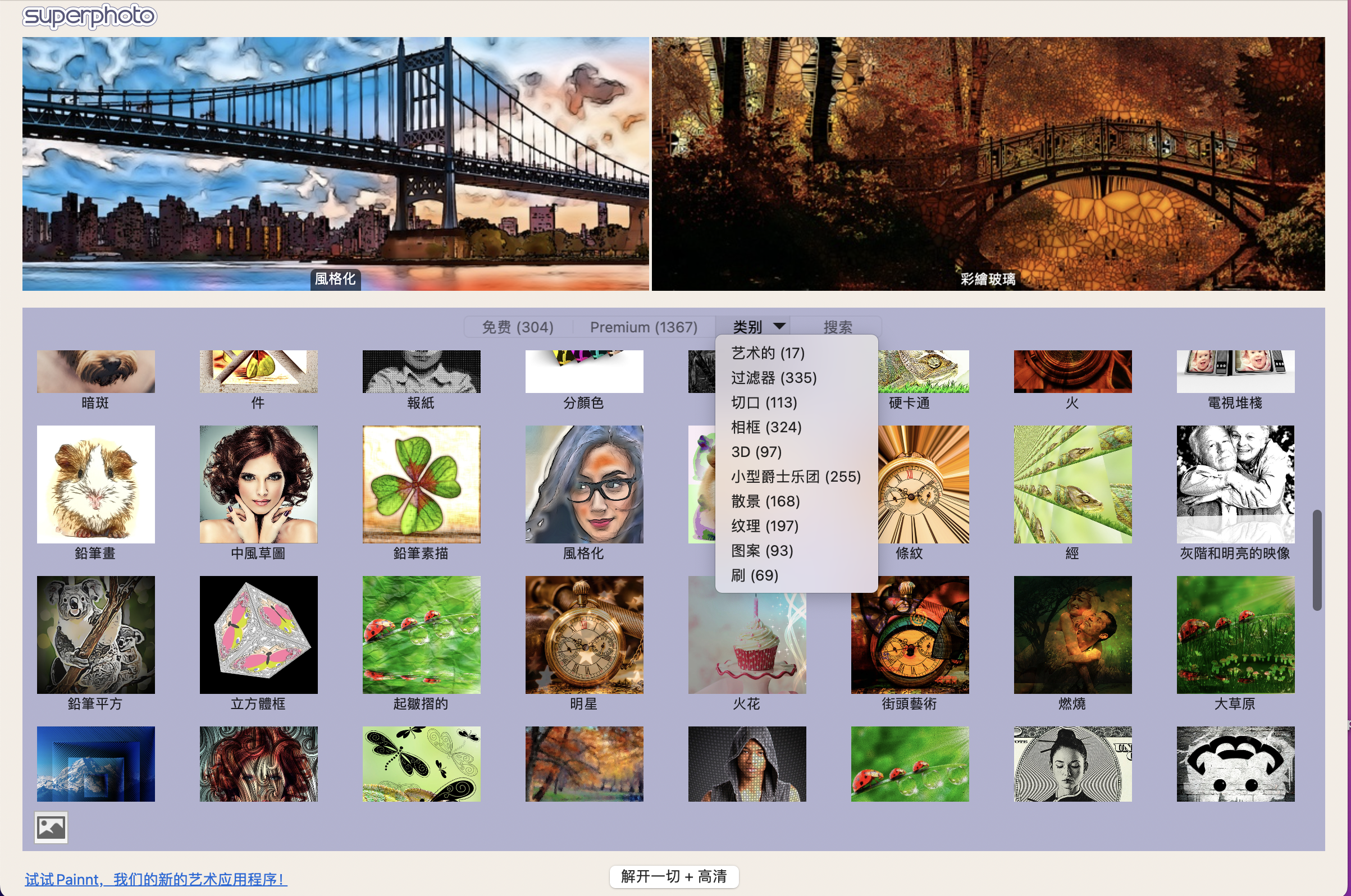Switch to the Premium (1367) tab
Image resolution: width=1351 pixels, height=896 pixels.
tap(643, 327)
